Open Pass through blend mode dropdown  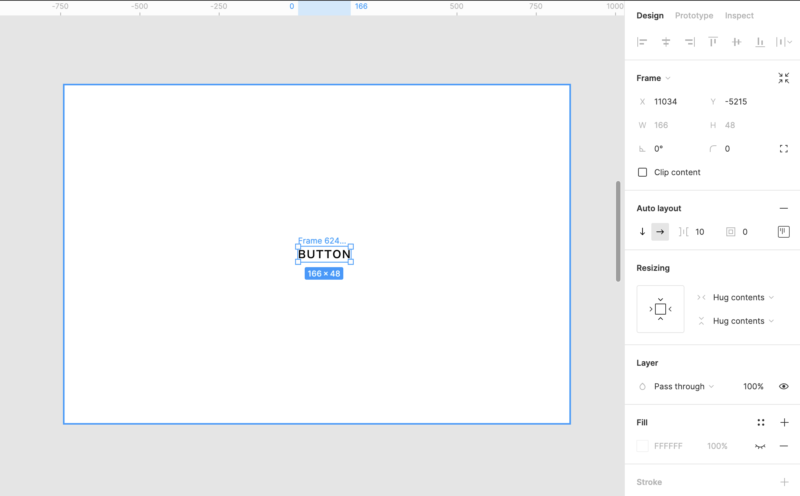pos(684,386)
